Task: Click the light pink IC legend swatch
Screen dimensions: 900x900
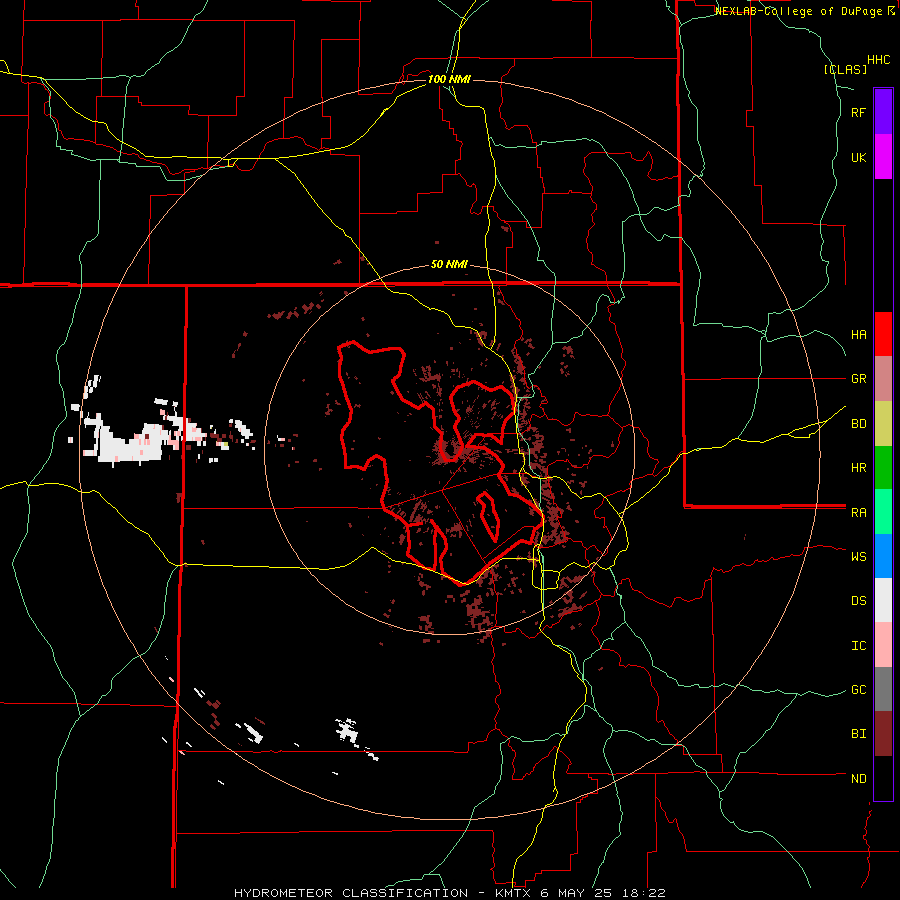Action: [x=883, y=645]
